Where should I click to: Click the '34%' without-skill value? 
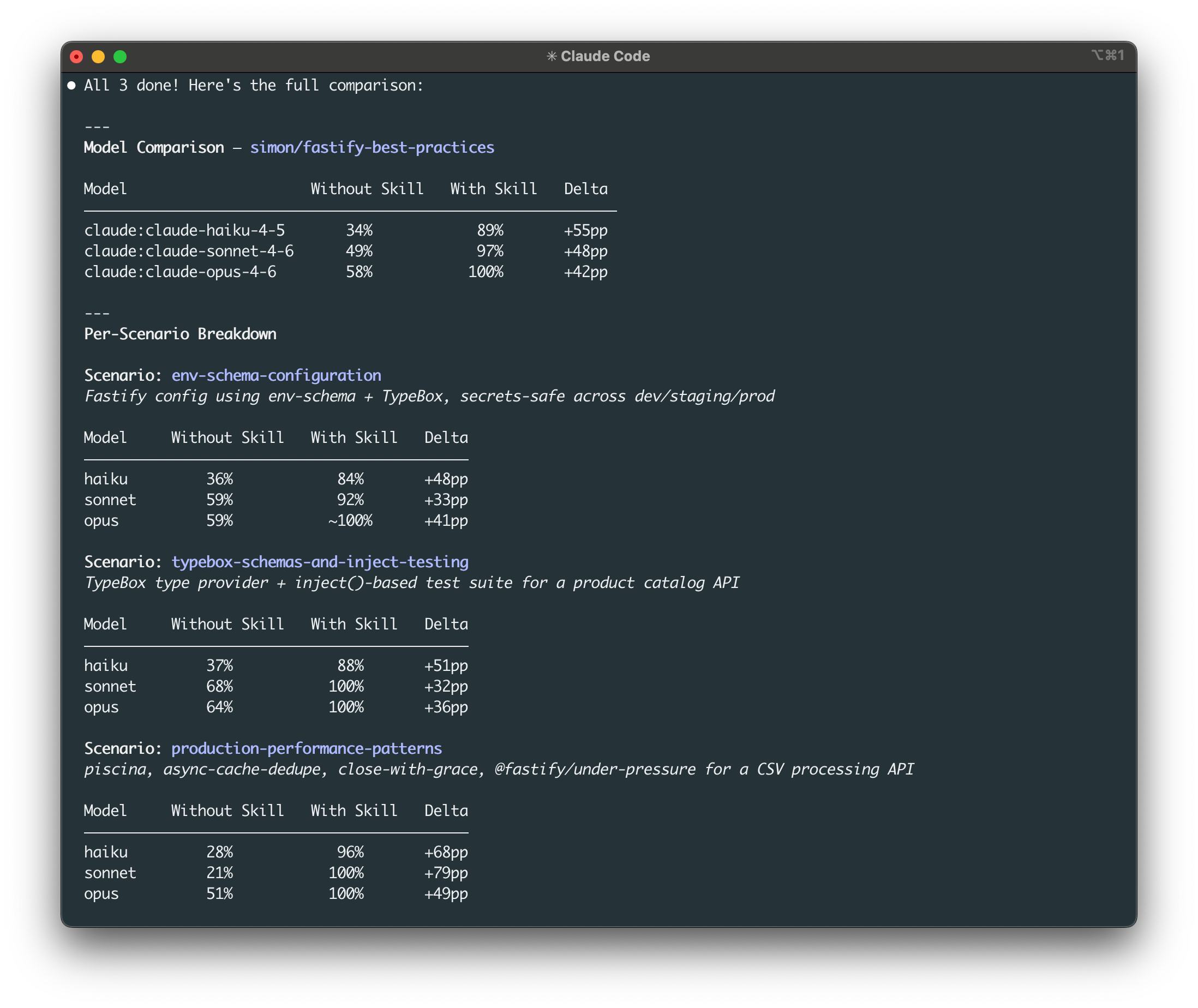[359, 230]
